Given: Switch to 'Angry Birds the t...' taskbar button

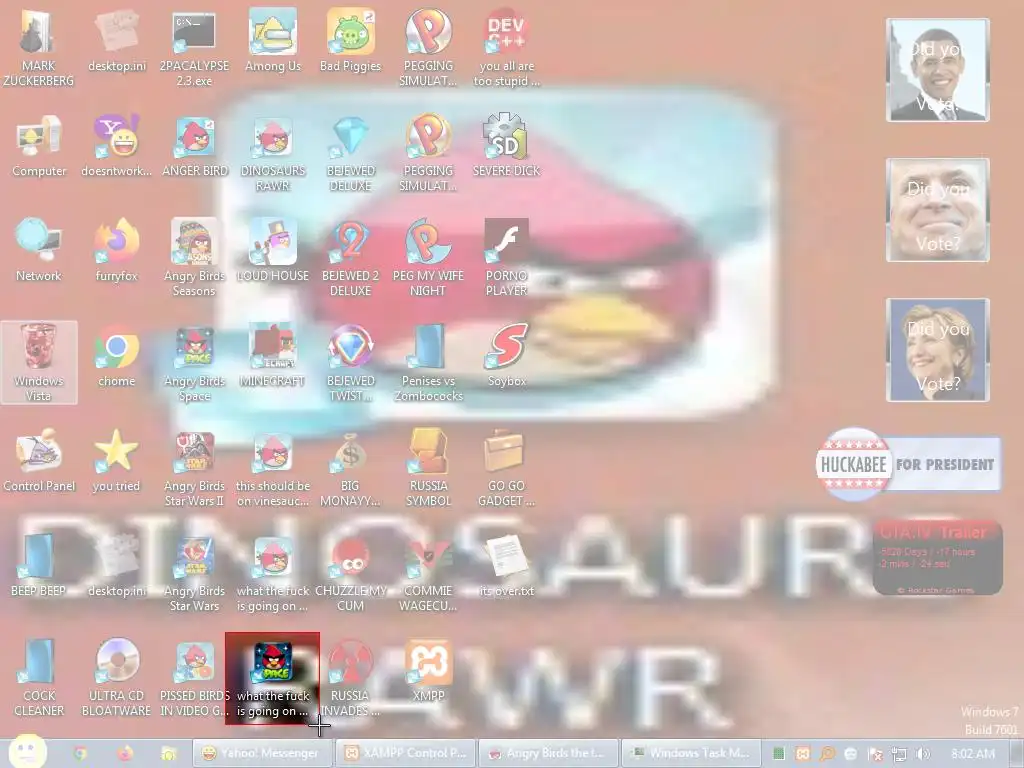Looking at the screenshot, I should [549, 753].
